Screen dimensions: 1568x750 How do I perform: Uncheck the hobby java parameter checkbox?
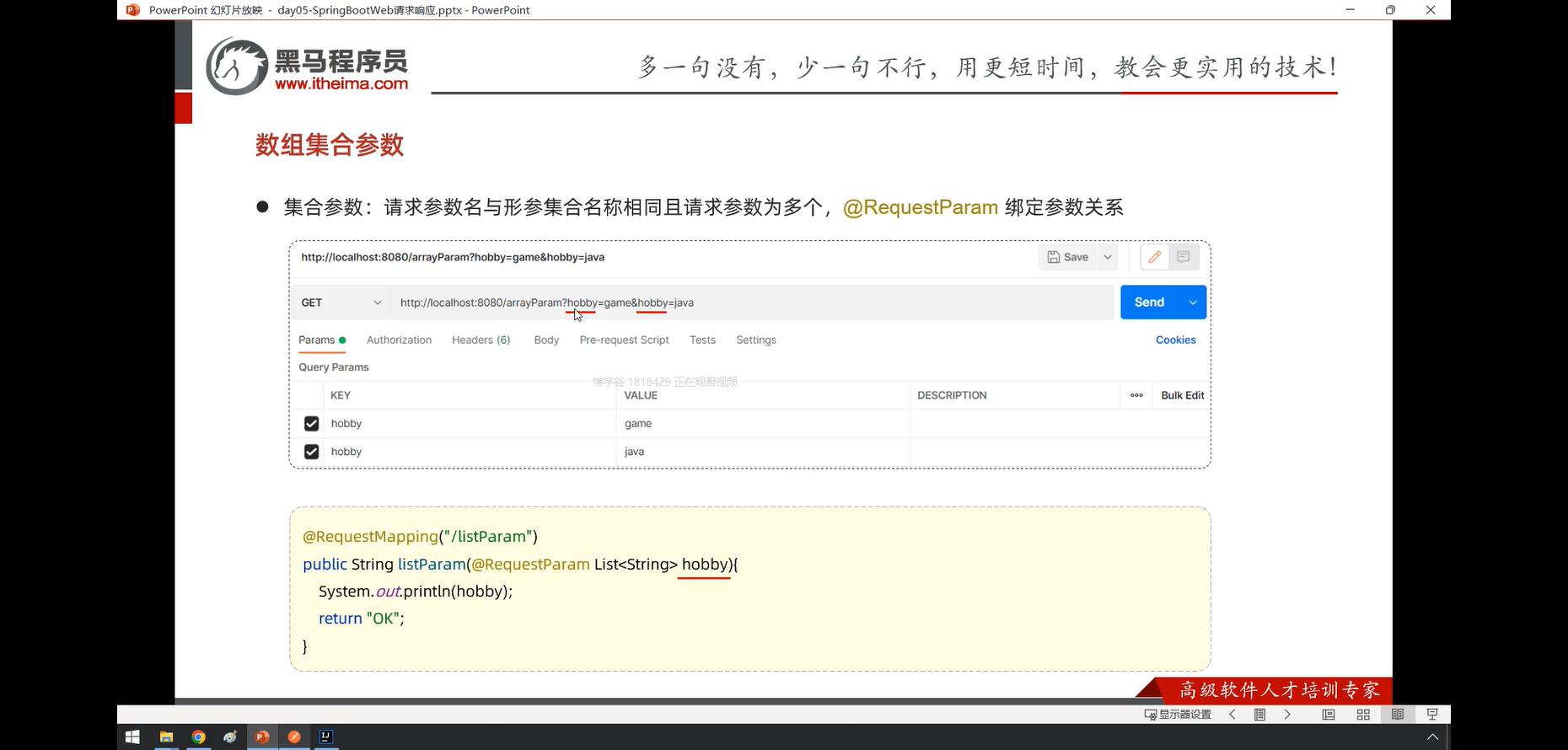(x=311, y=452)
